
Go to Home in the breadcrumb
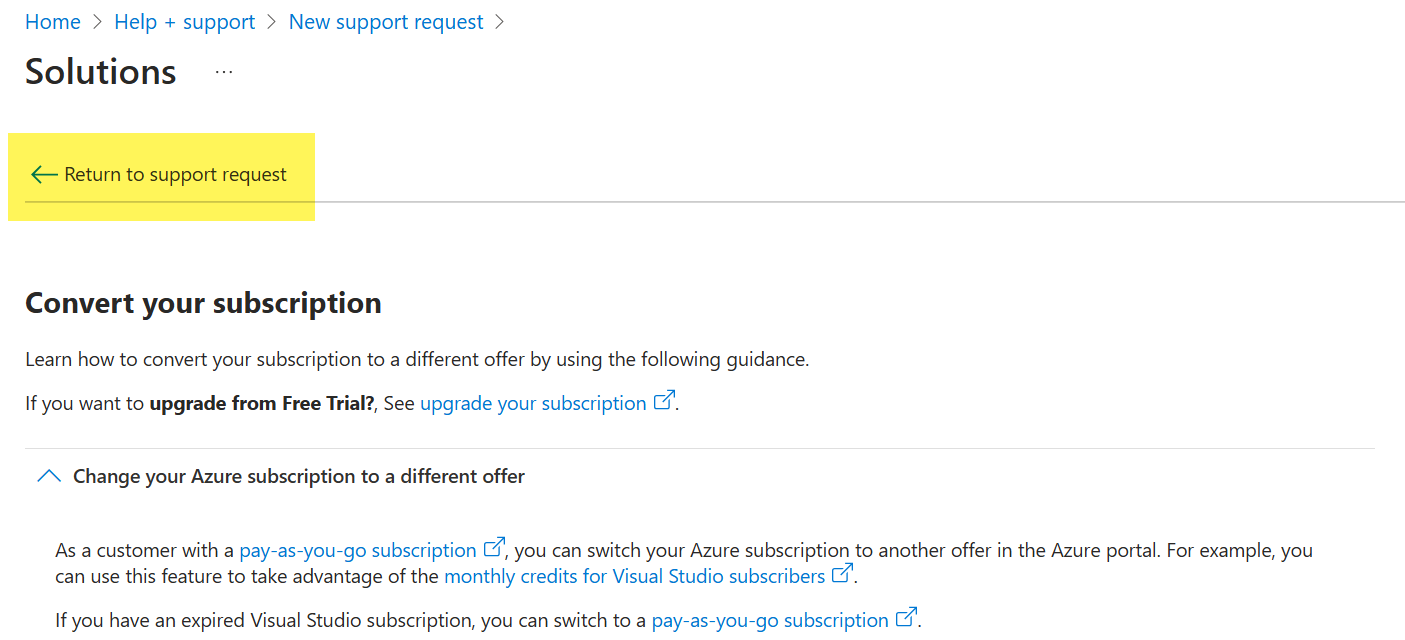click(x=53, y=22)
